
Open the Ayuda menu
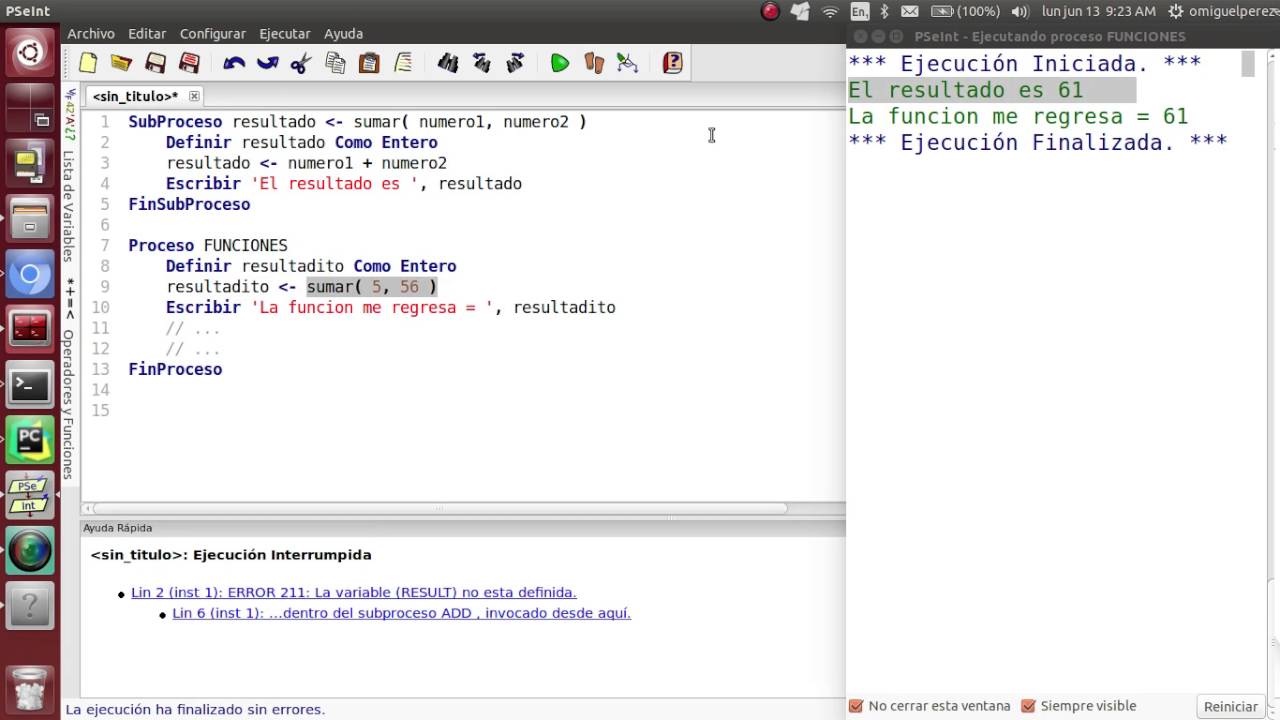pos(343,34)
